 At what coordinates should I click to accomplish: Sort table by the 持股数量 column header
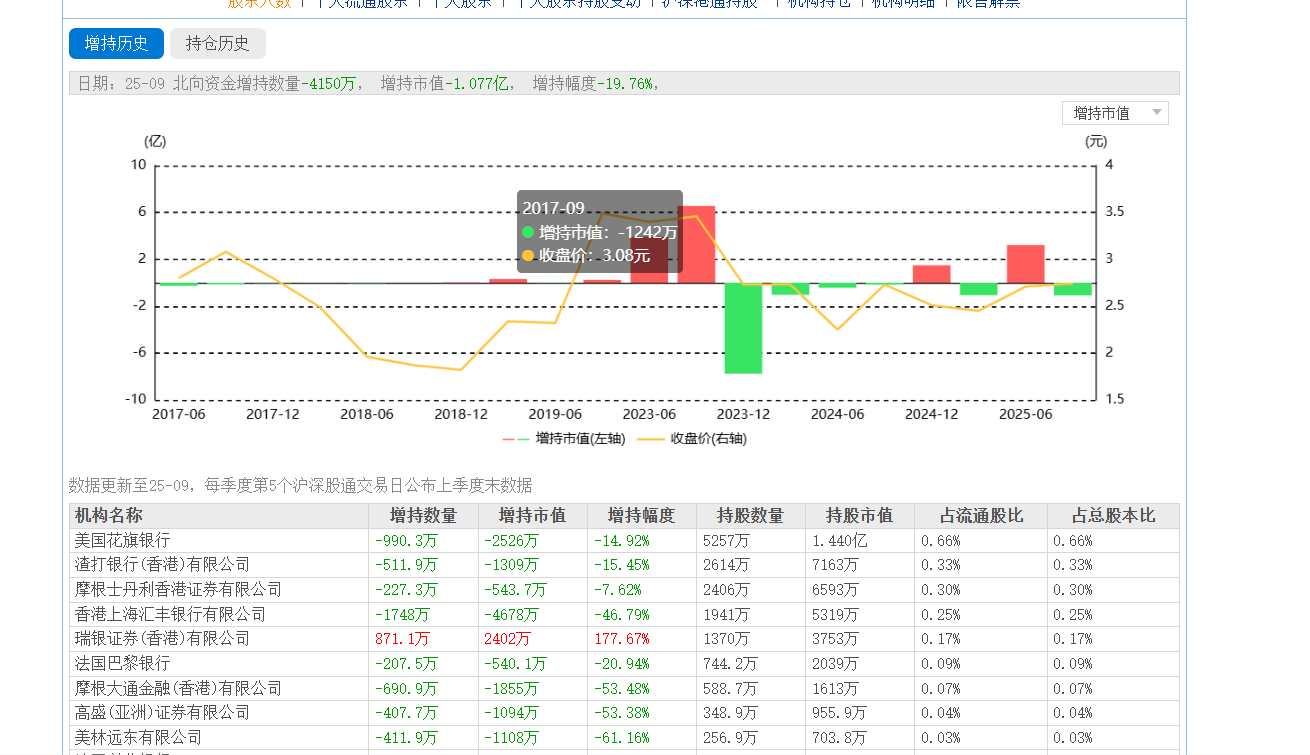tap(750, 516)
